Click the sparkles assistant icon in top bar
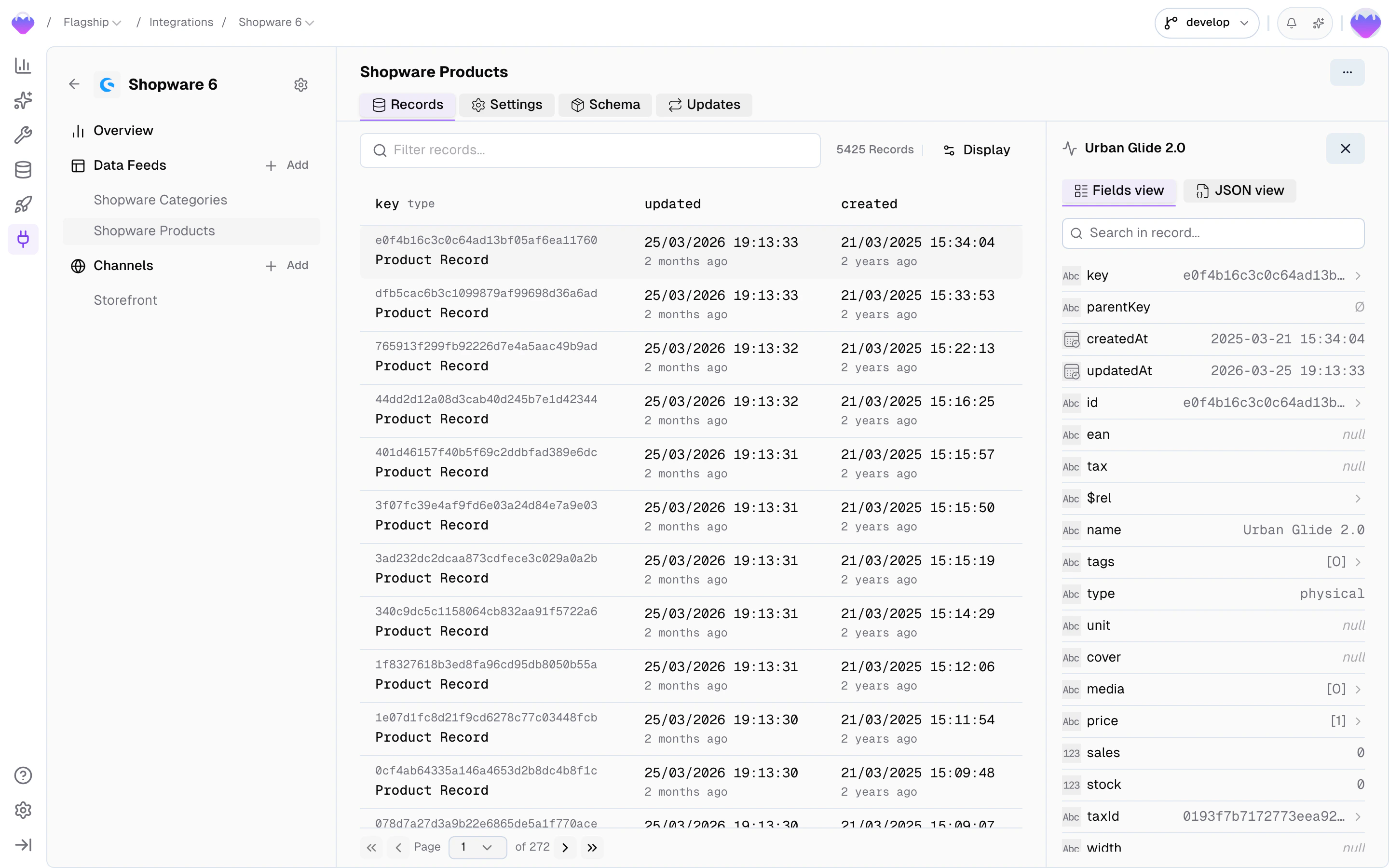The height and width of the screenshot is (868, 1389). point(1319,23)
